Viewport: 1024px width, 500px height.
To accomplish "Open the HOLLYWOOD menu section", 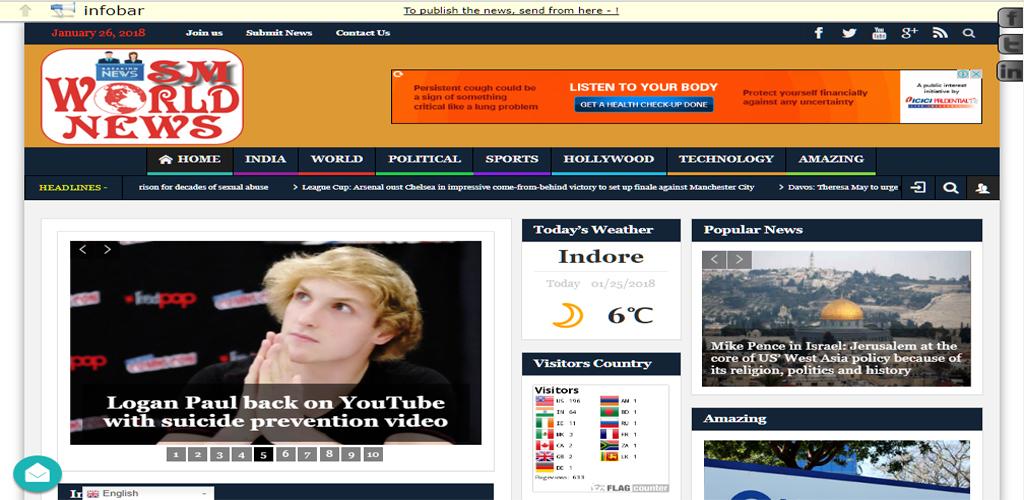I will click(x=609, y=160).
